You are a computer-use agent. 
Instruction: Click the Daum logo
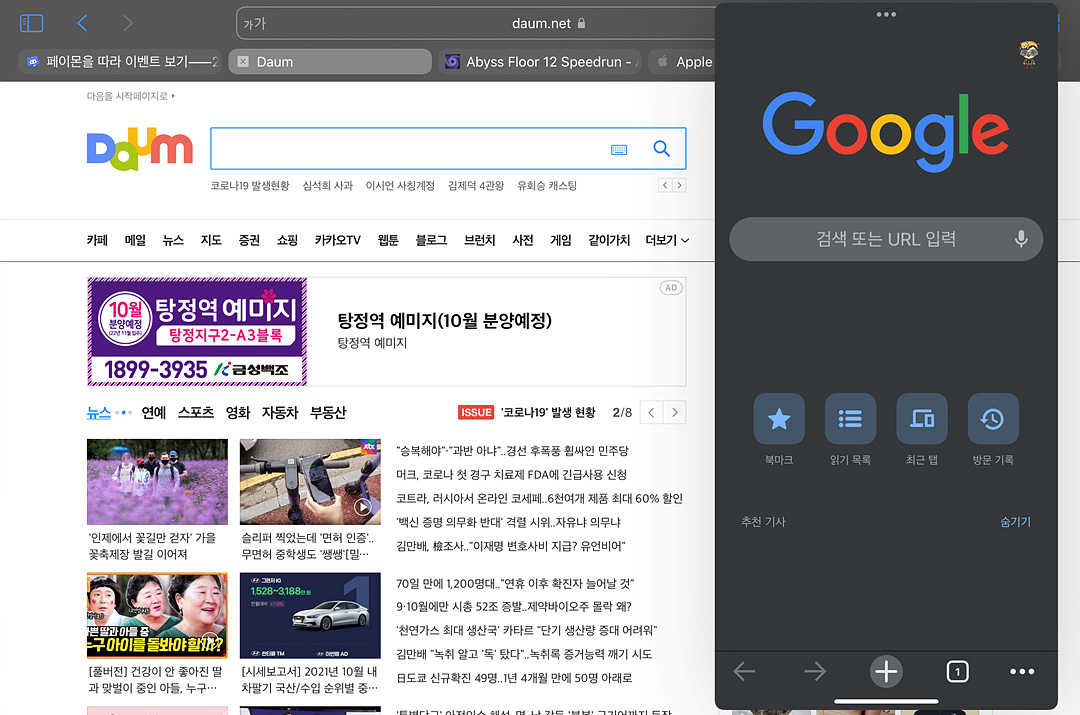140,148
